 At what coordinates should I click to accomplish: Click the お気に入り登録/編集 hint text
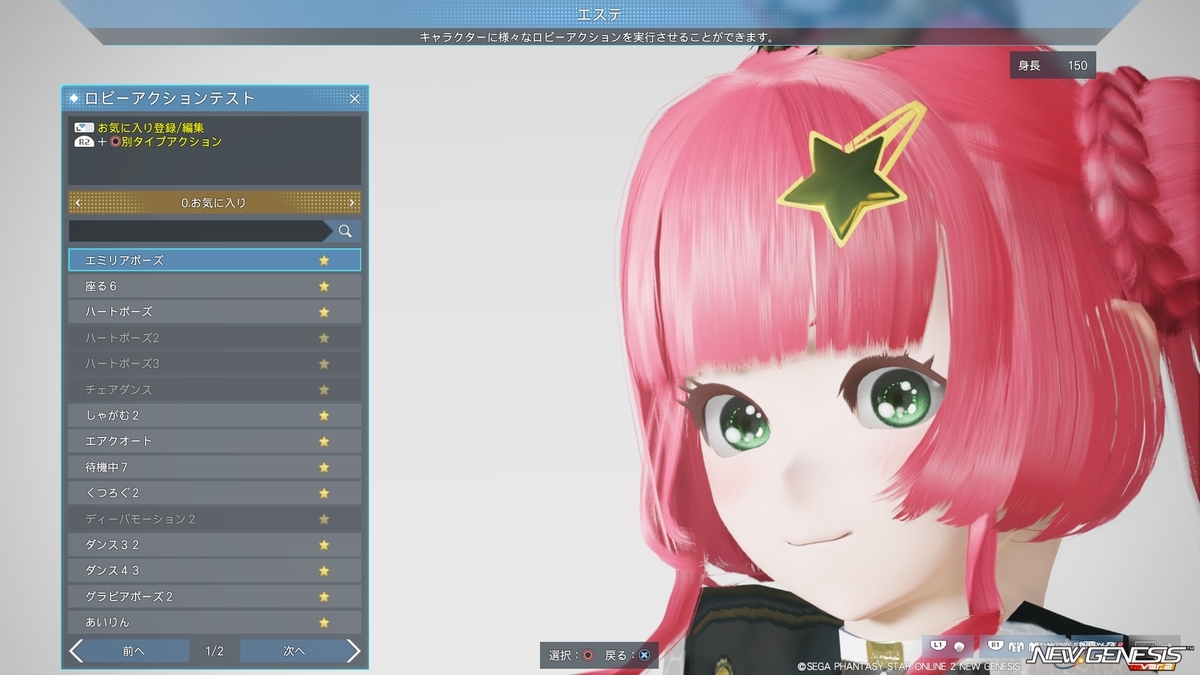[x=151, y=128]
